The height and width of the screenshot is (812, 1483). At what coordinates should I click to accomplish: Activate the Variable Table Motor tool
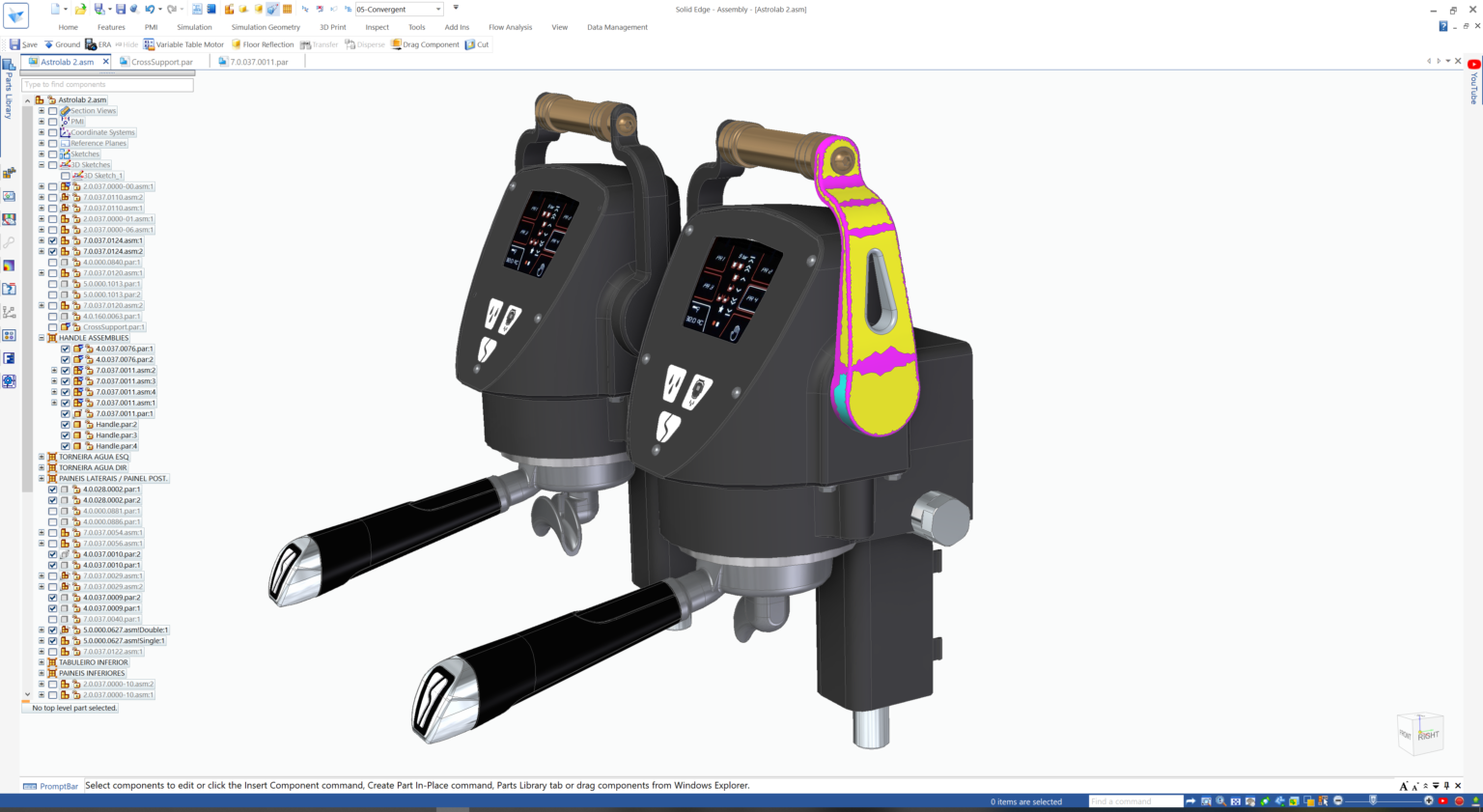coord(183,43)
